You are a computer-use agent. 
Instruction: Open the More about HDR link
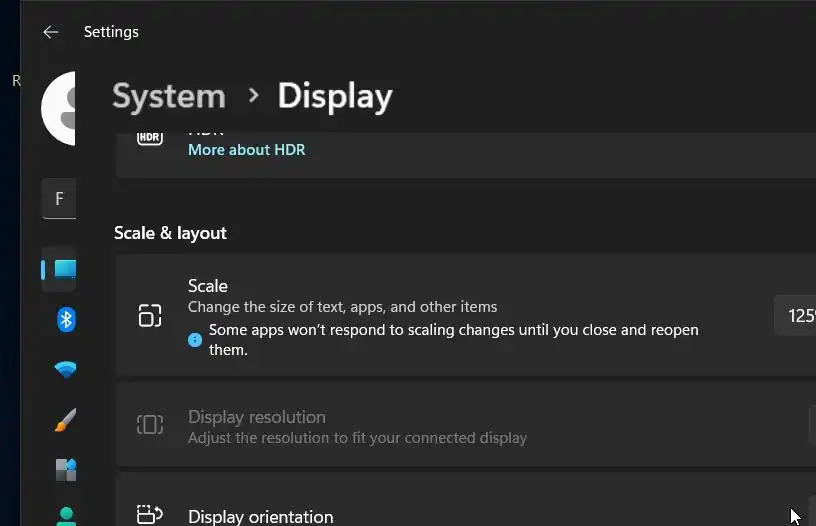coord(246,150)
